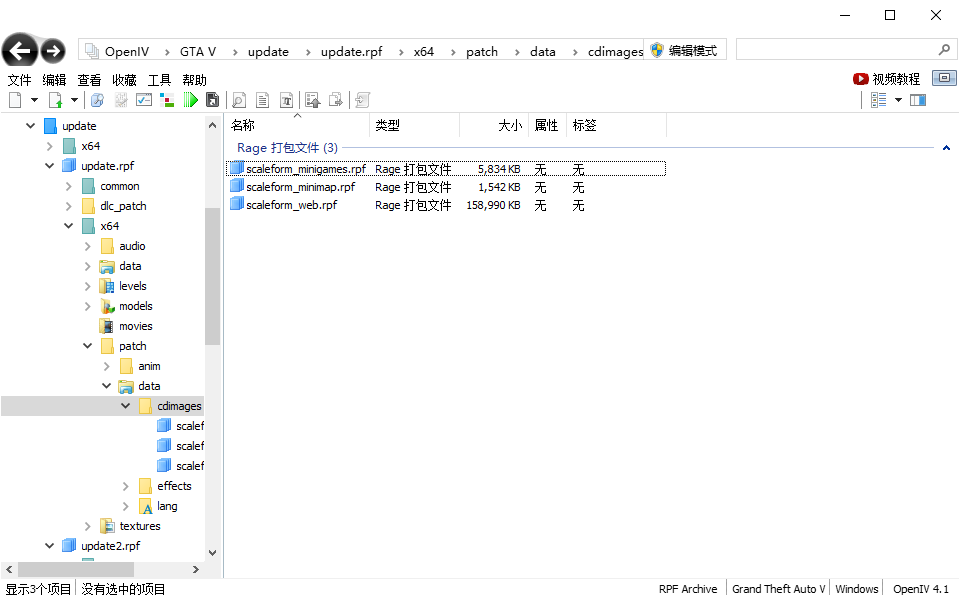This screenshot has width=960, height=600.
Task: Open the 视频教程 video tutorial link
Action: pos(887,79)
